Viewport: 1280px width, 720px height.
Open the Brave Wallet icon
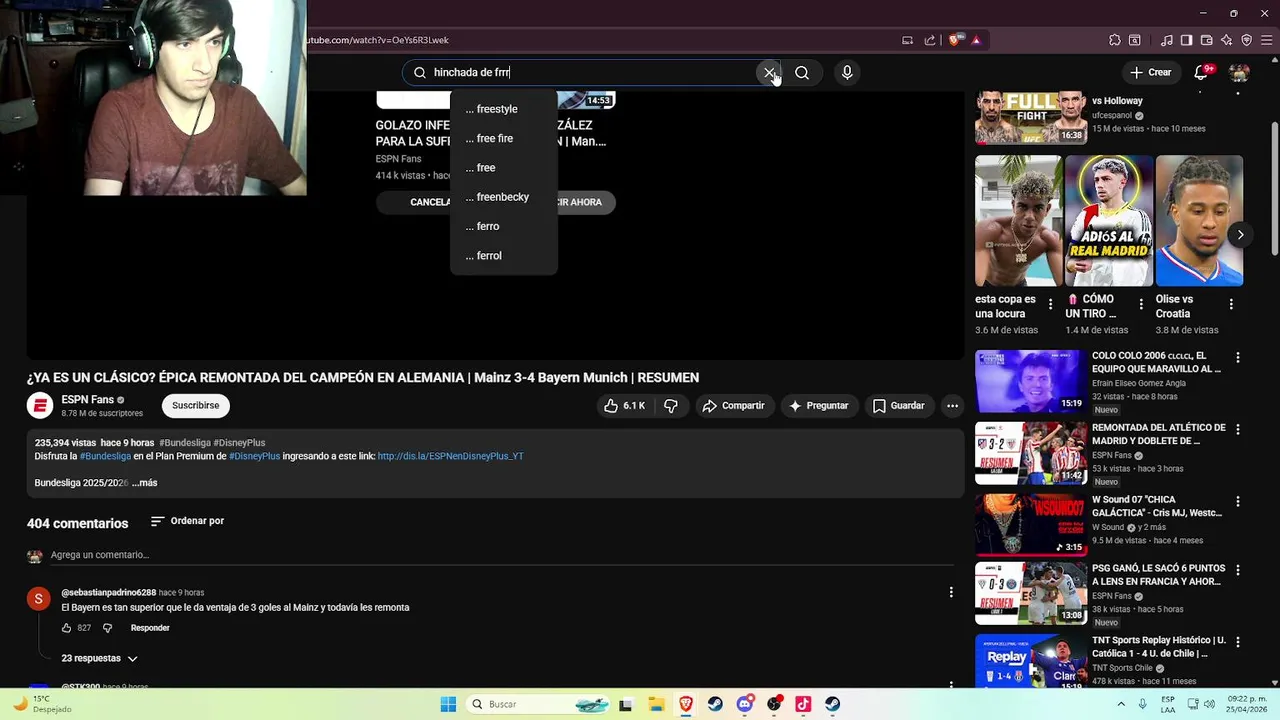click(x=1206, y=40)
